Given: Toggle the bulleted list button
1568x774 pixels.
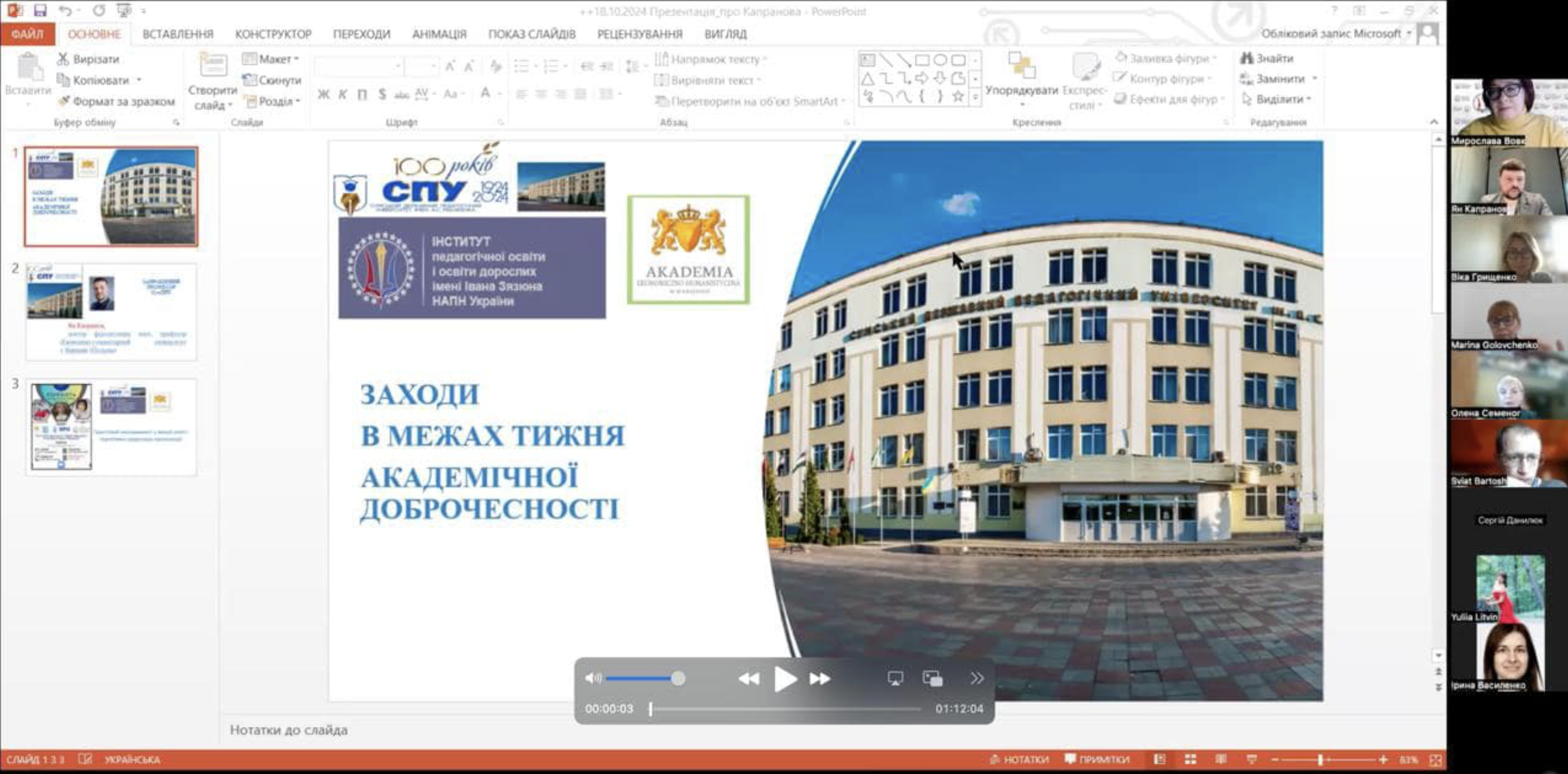Looking at the screenshot, I should click(x=522, y=66).
